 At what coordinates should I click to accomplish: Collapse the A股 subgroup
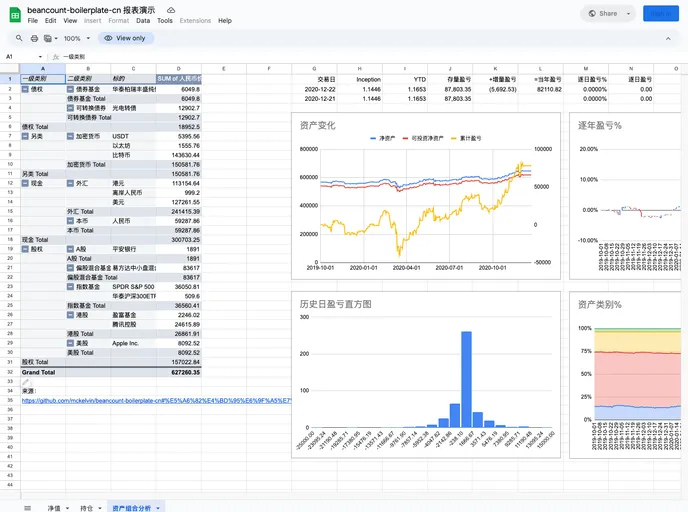(x=70, y=249)
